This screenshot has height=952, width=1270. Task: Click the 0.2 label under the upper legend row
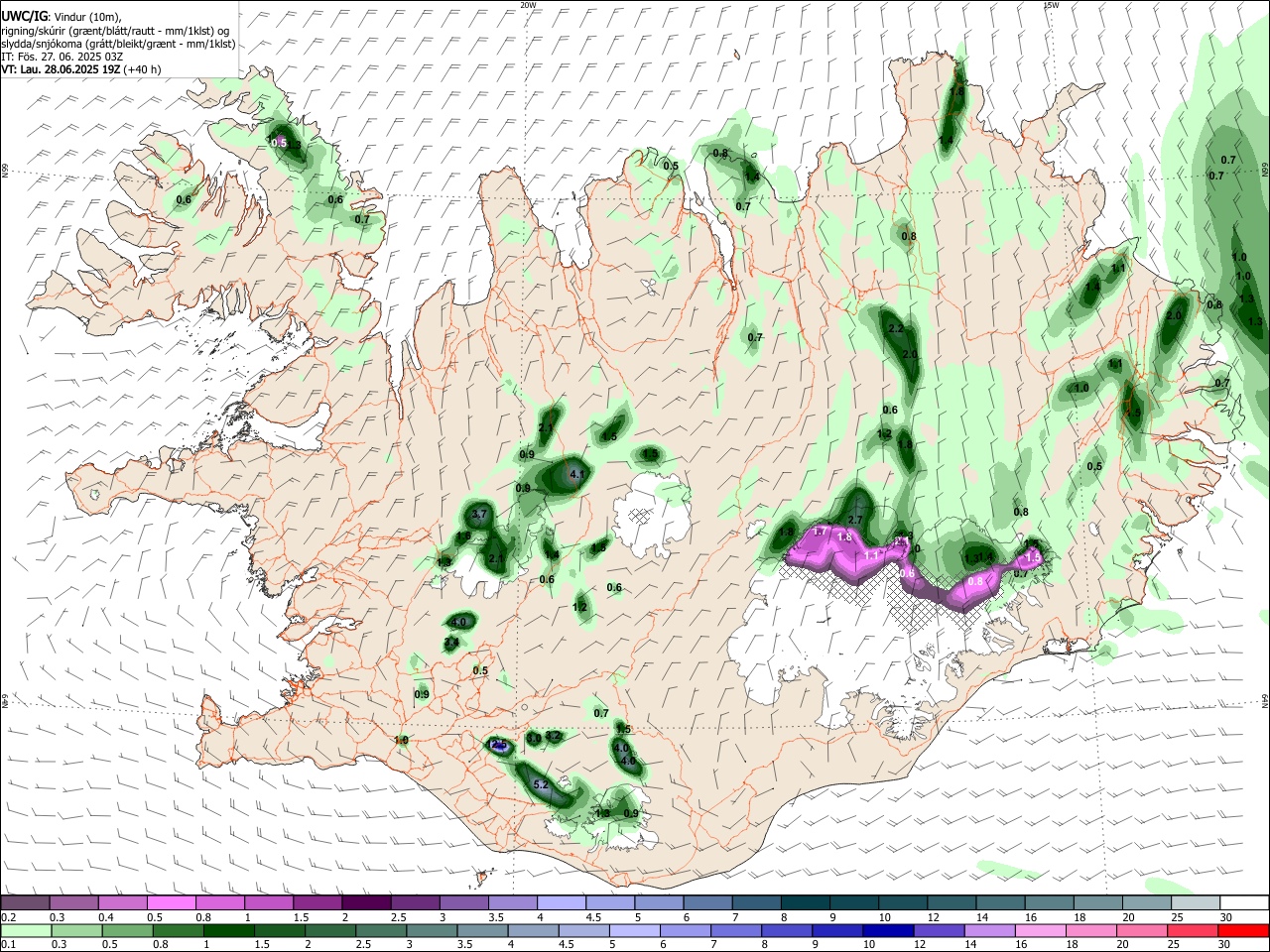tap(8, 917)
